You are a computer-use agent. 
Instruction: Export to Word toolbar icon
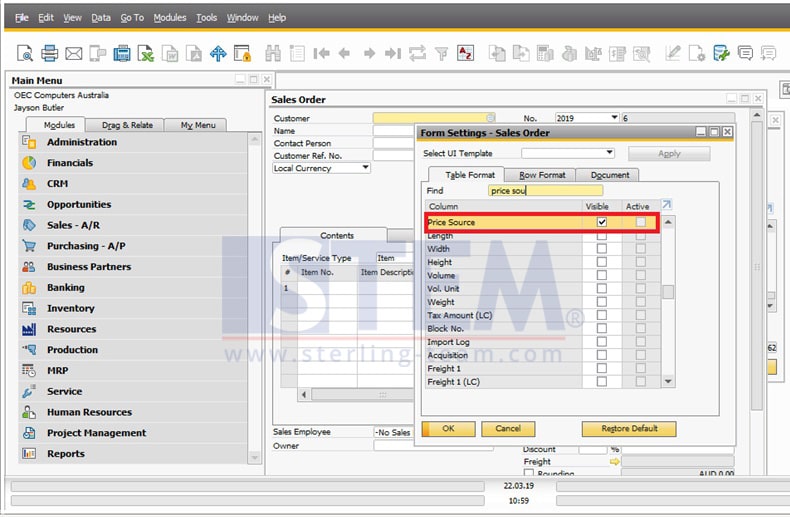(170, 53)
